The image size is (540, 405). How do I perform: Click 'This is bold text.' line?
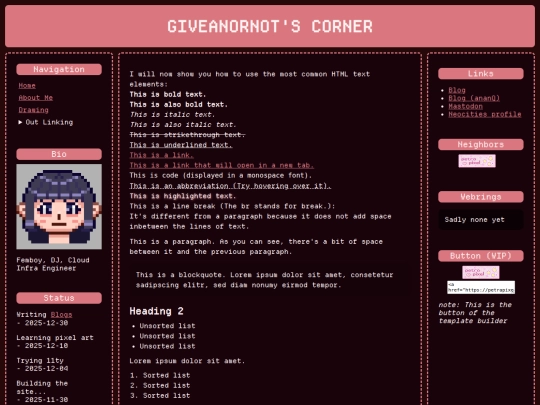click(x=168, y=94)
